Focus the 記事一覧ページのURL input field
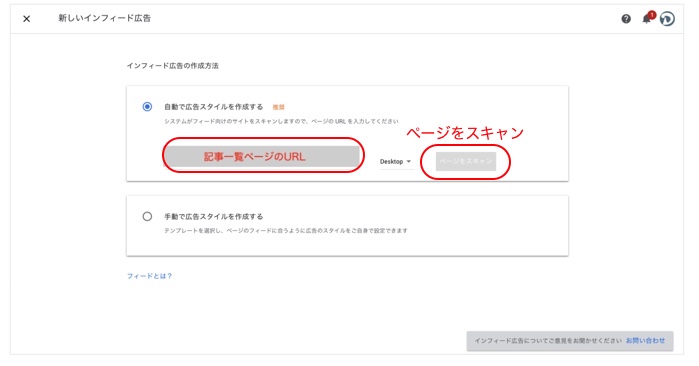Image resolution: width=699 pixels, height=366 pixels. click(x=263, y=156)
